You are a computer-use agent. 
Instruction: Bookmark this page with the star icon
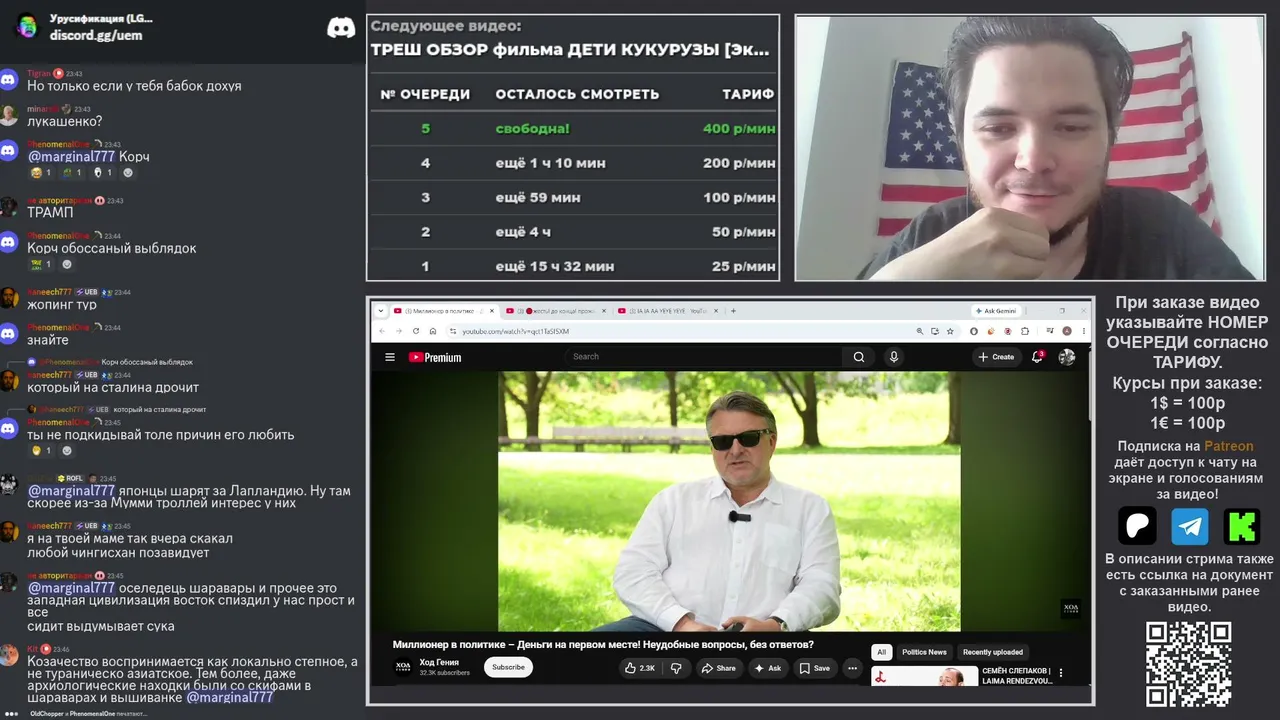tap(949, 331)
